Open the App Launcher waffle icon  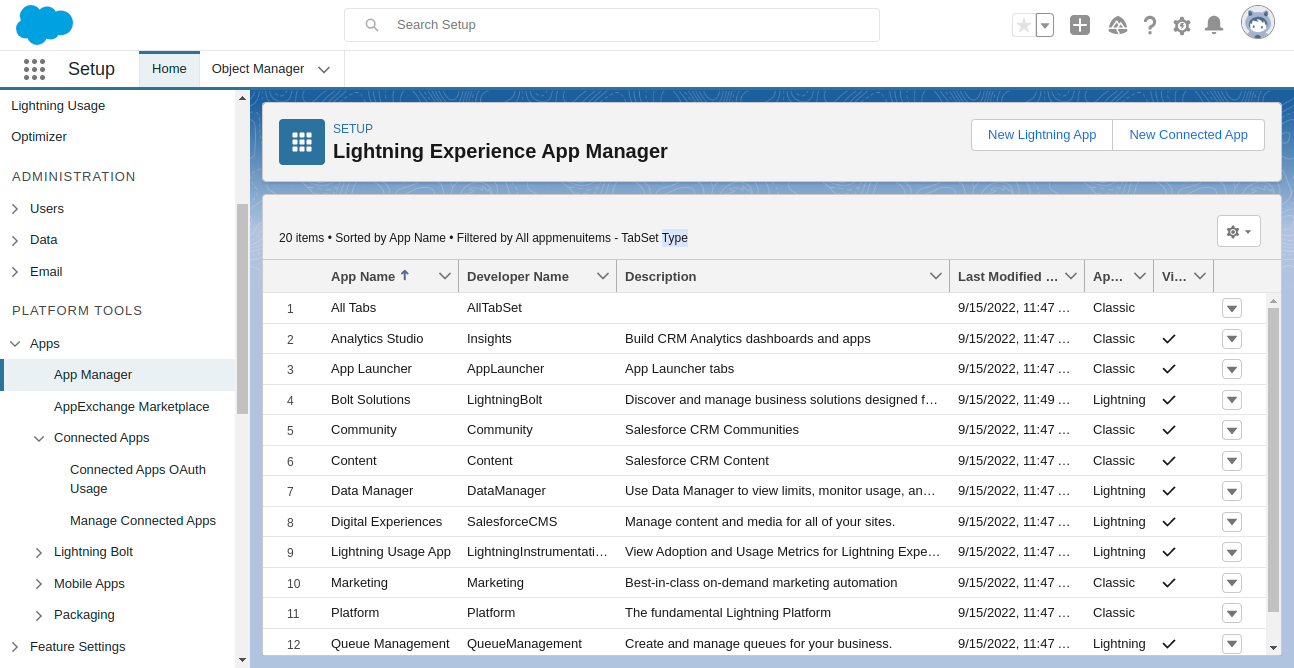coord(34,69)
